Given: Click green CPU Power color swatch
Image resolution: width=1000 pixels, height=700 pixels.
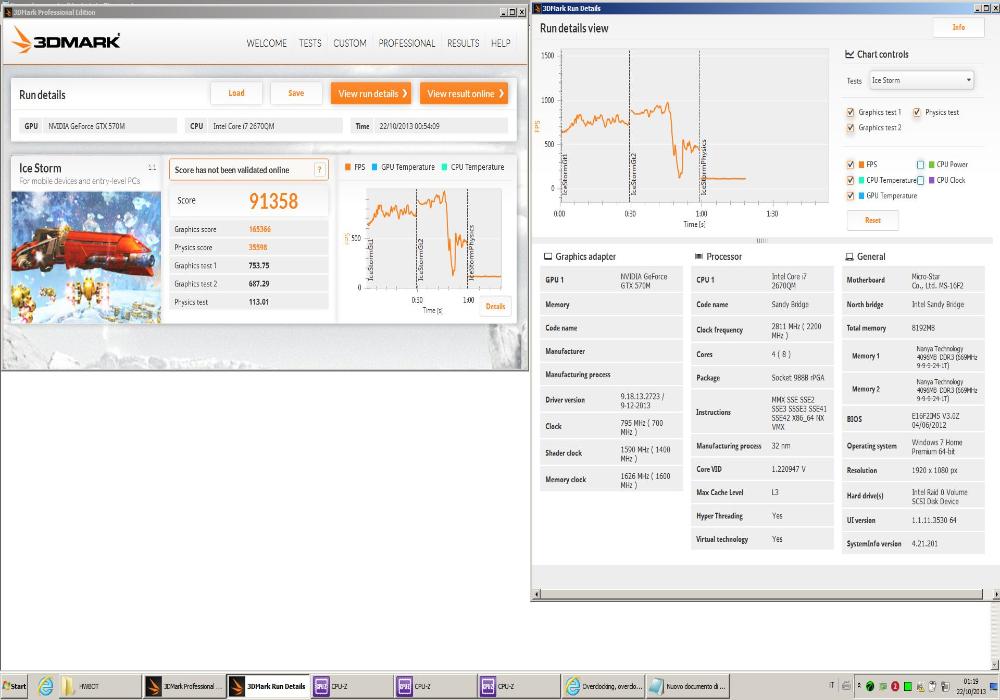Looking at the screenshot, I should pyautogui.click(x=932, y=164).
